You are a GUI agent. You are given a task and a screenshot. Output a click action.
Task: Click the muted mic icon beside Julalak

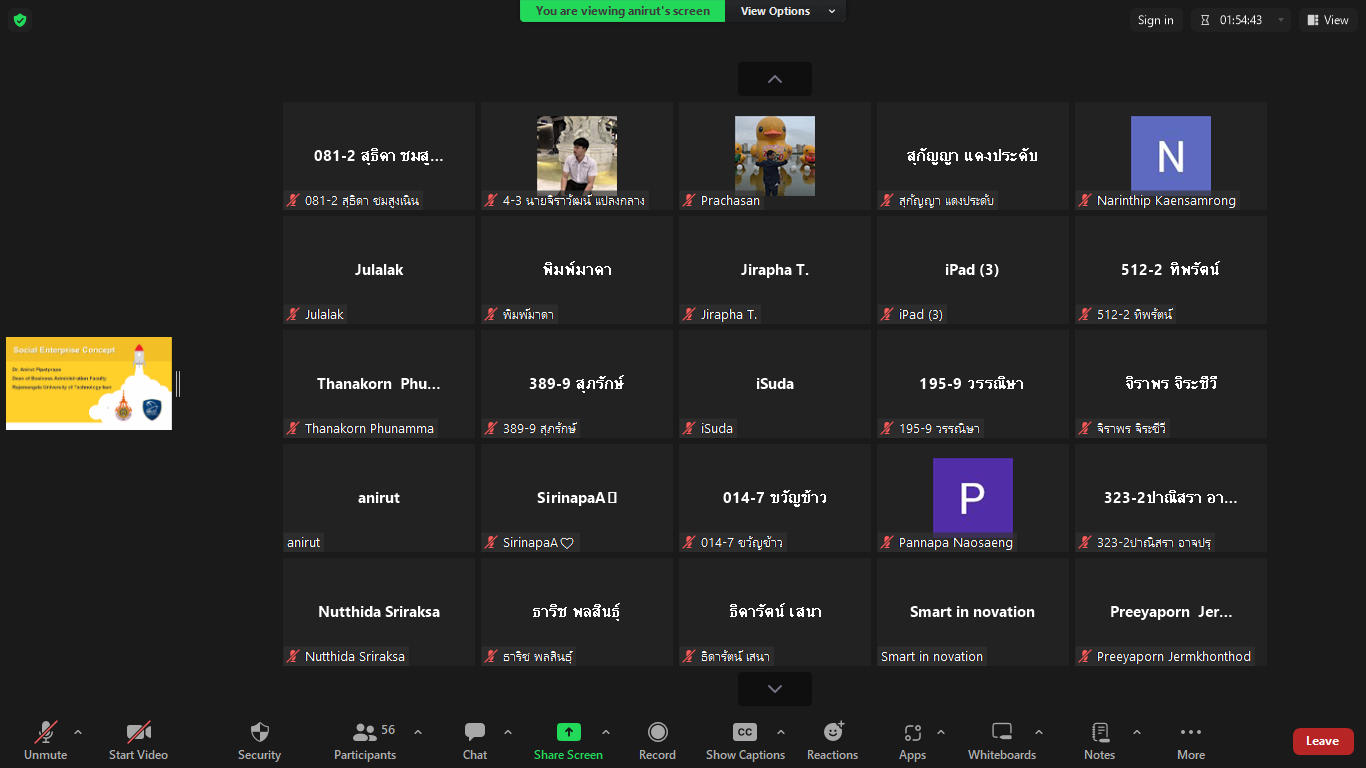pos(293,314)
